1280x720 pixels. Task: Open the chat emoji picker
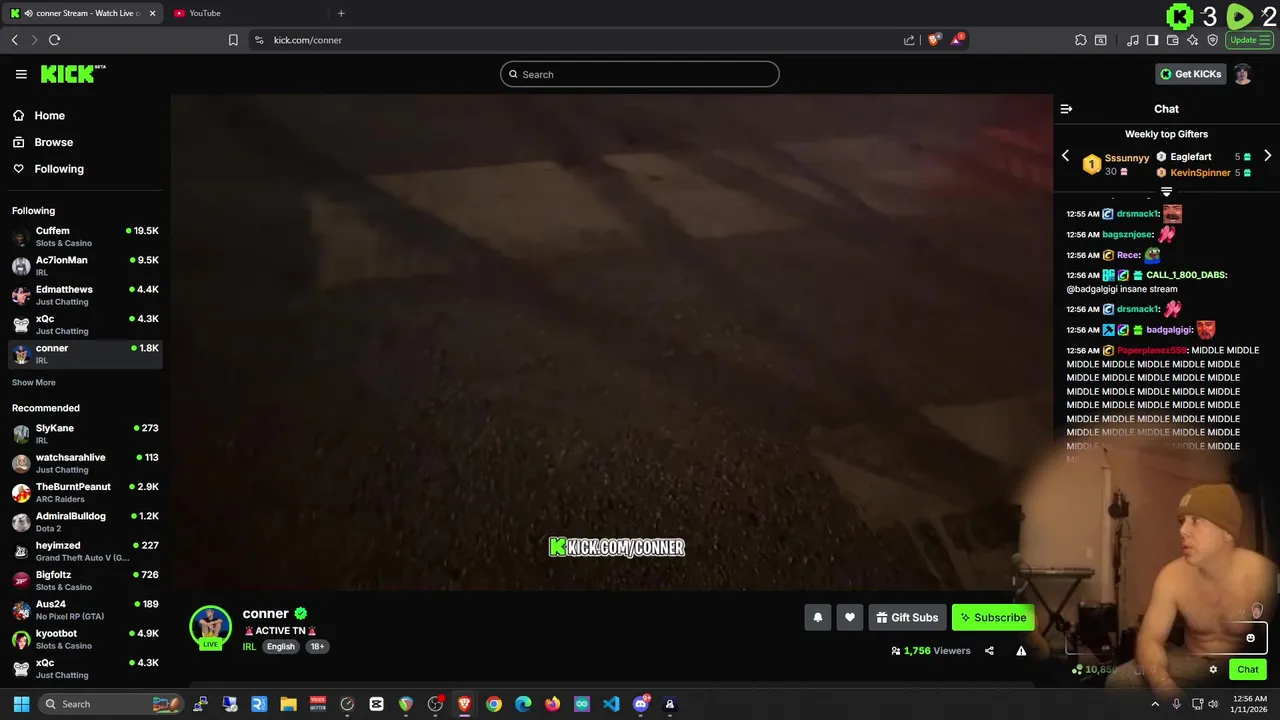pos(1250,638)
